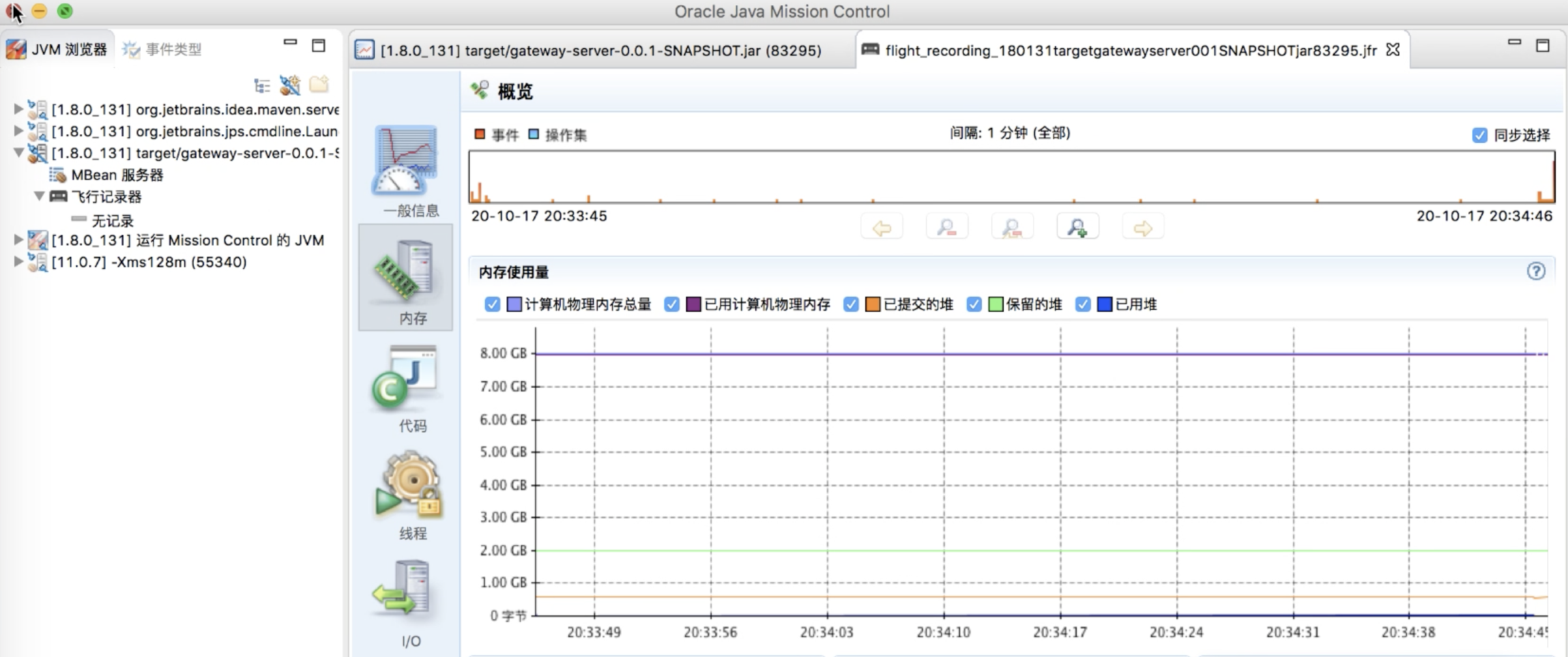Screen dimensions: 1568x657
Task: Open the 线程 (Threads) sidebar icon
Action: coord(409,486)
